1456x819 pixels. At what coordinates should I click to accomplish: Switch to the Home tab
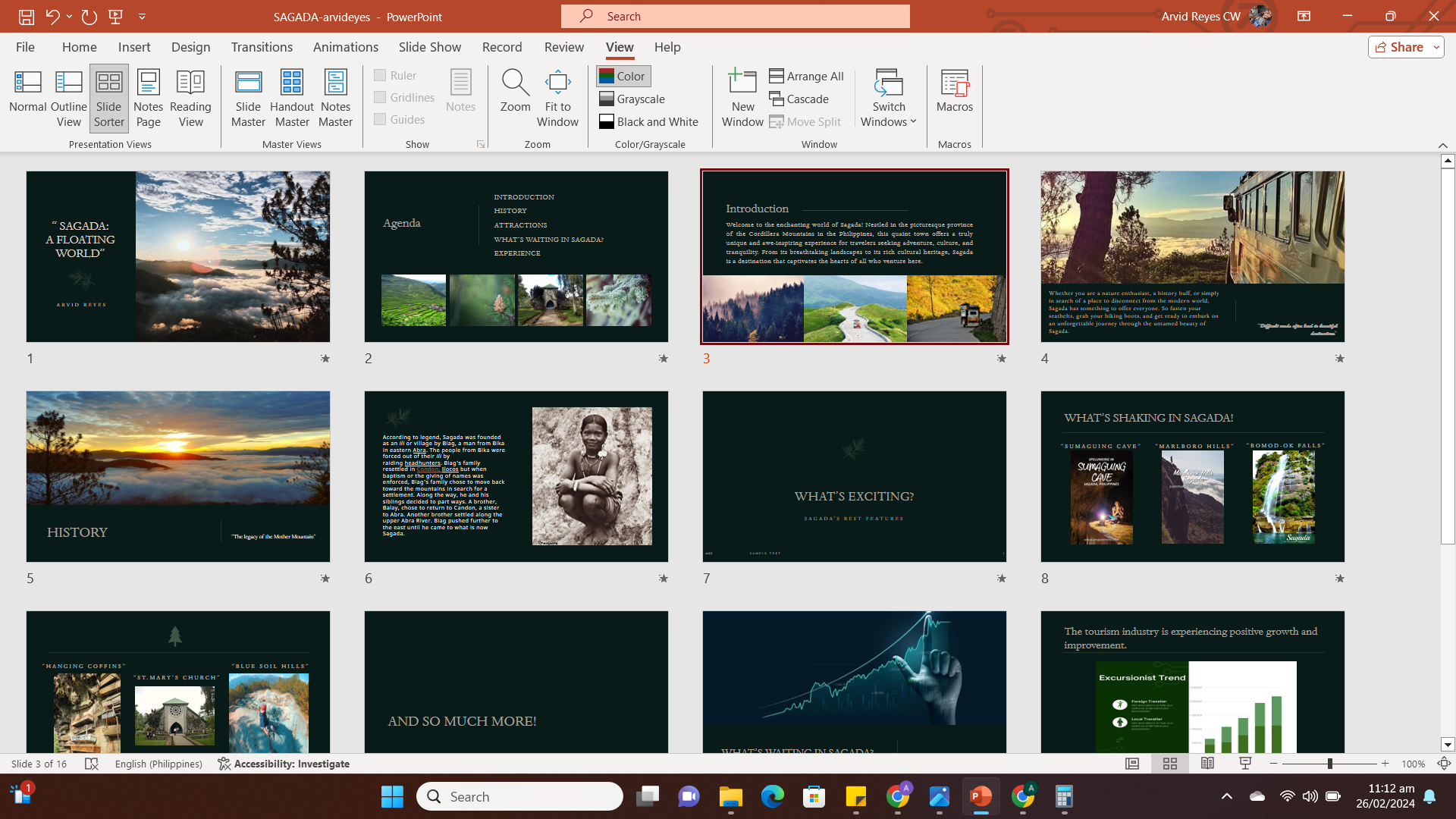pos(80,47)
